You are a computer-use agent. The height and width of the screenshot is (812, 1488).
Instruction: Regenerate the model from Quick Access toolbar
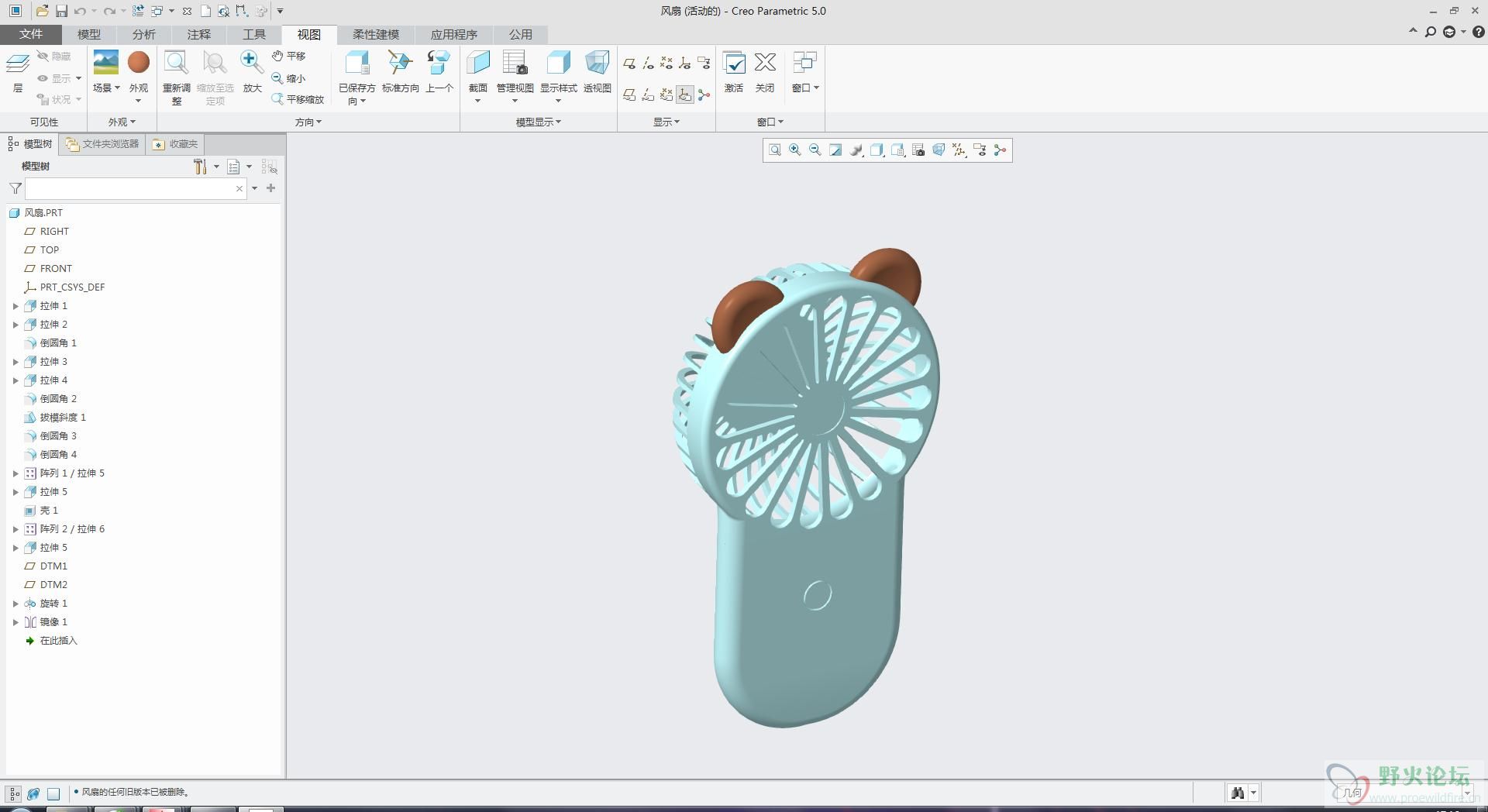tap(138, 11)
